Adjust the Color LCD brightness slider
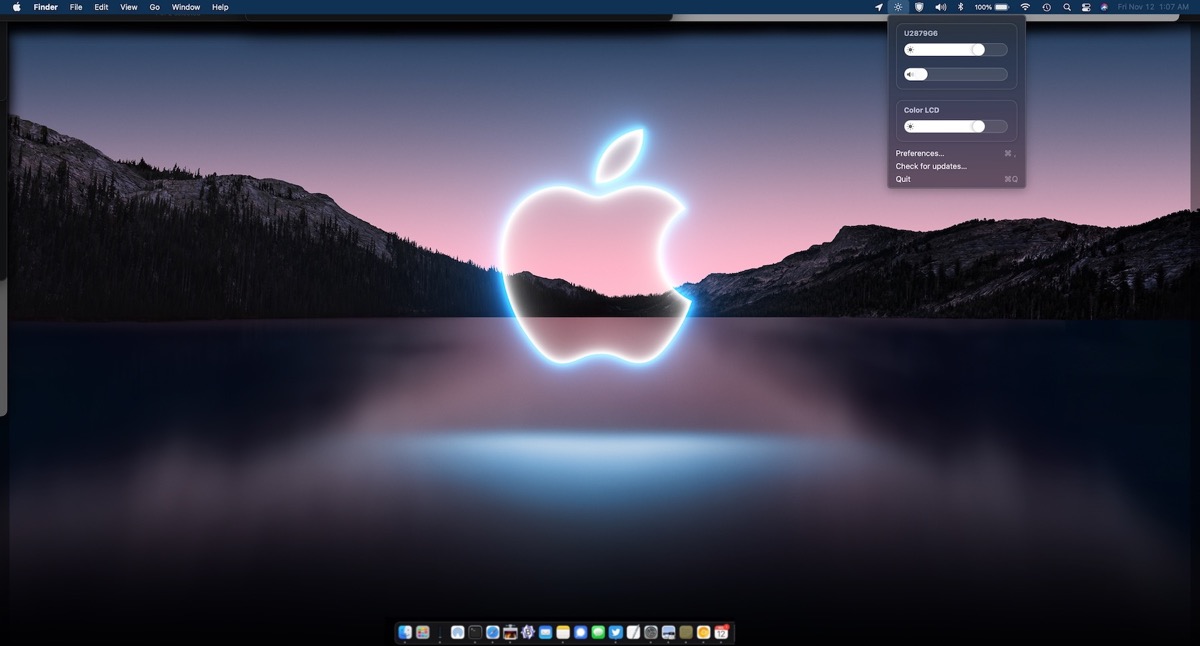 (x=956, y=126)
